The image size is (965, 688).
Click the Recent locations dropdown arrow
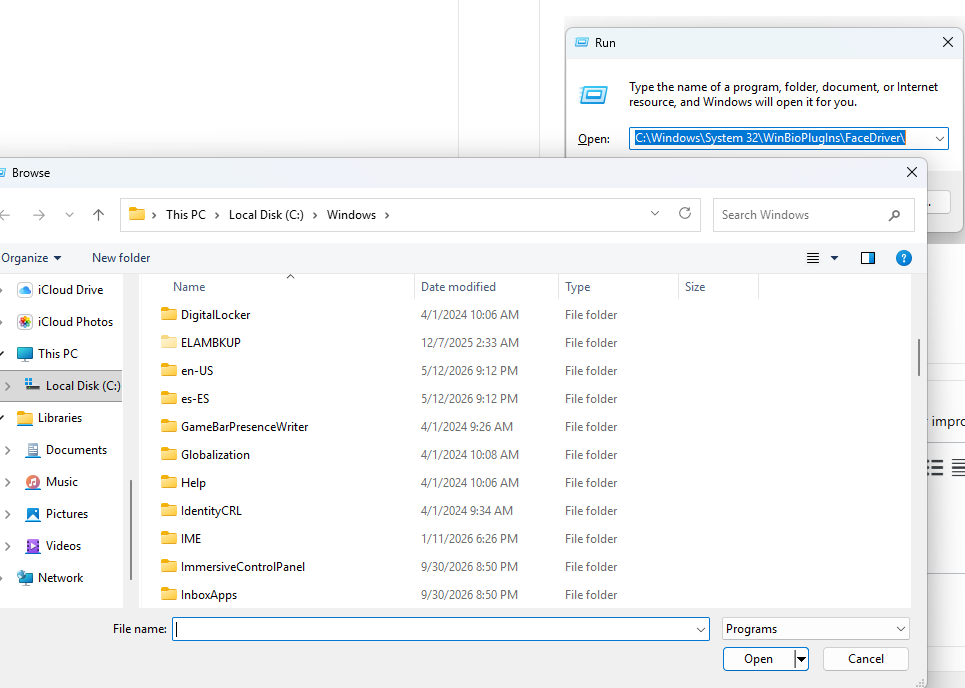[69, 215]
